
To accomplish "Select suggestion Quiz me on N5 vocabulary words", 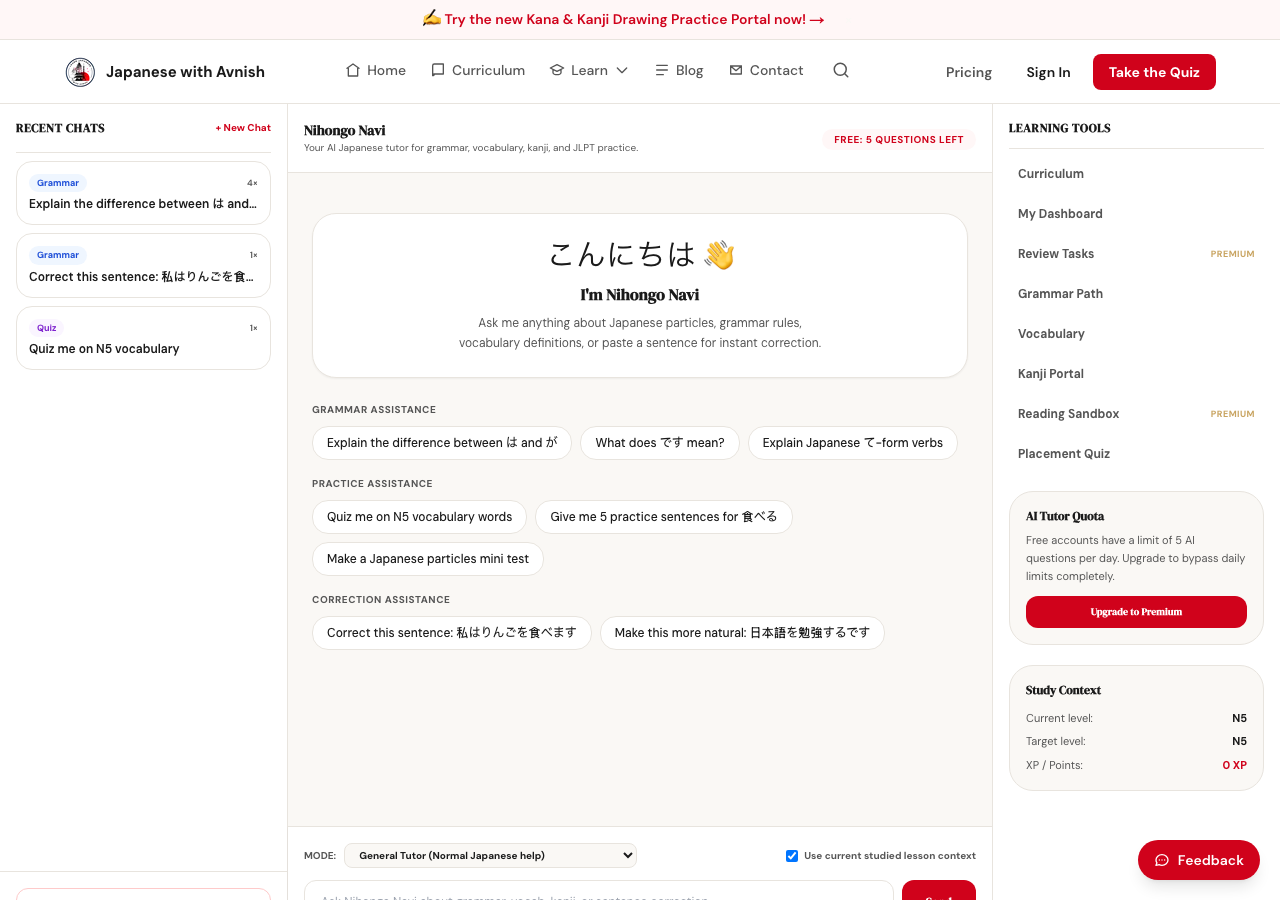I will 419,517.
